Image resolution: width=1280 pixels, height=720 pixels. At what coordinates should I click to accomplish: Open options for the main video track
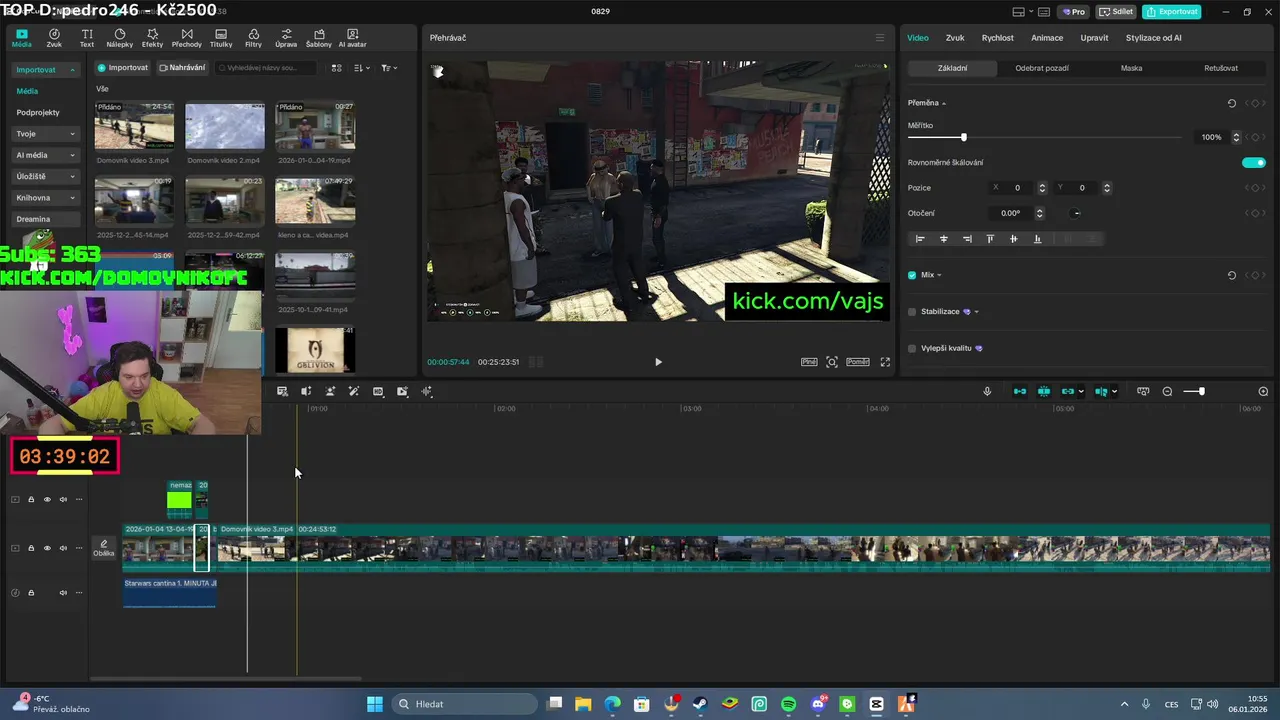79,548
